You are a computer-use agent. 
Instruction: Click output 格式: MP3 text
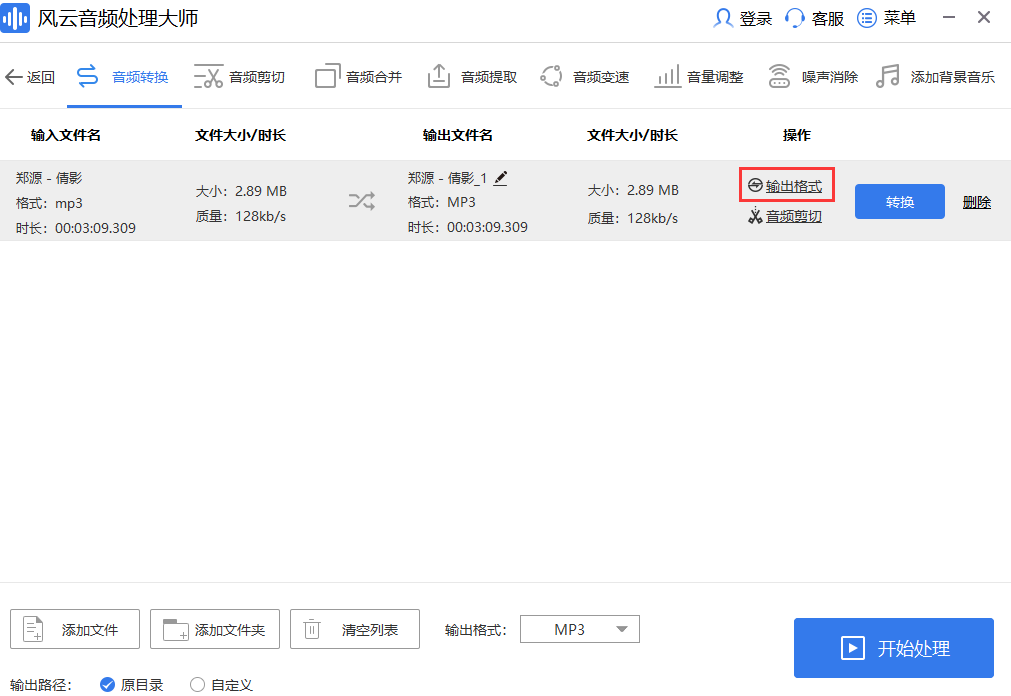coord(442,202)
